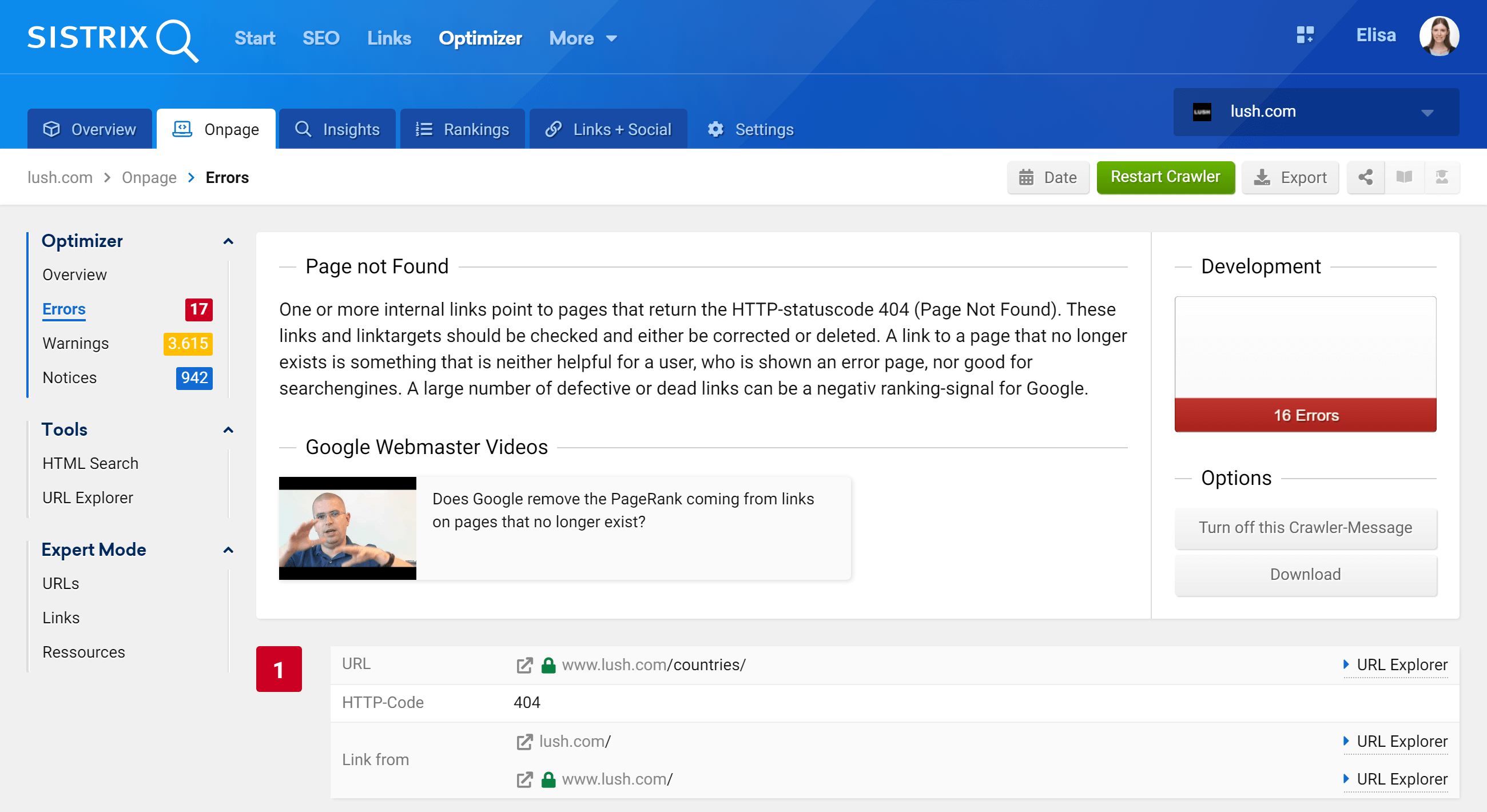Select Errors in the sidebar
1487x812 pixels.
point(63,309)
